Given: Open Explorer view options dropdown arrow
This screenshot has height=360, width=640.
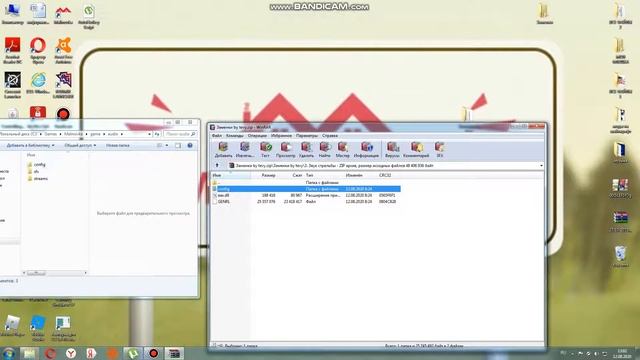Looking at the screenshot, I should [x=167, y=145].
